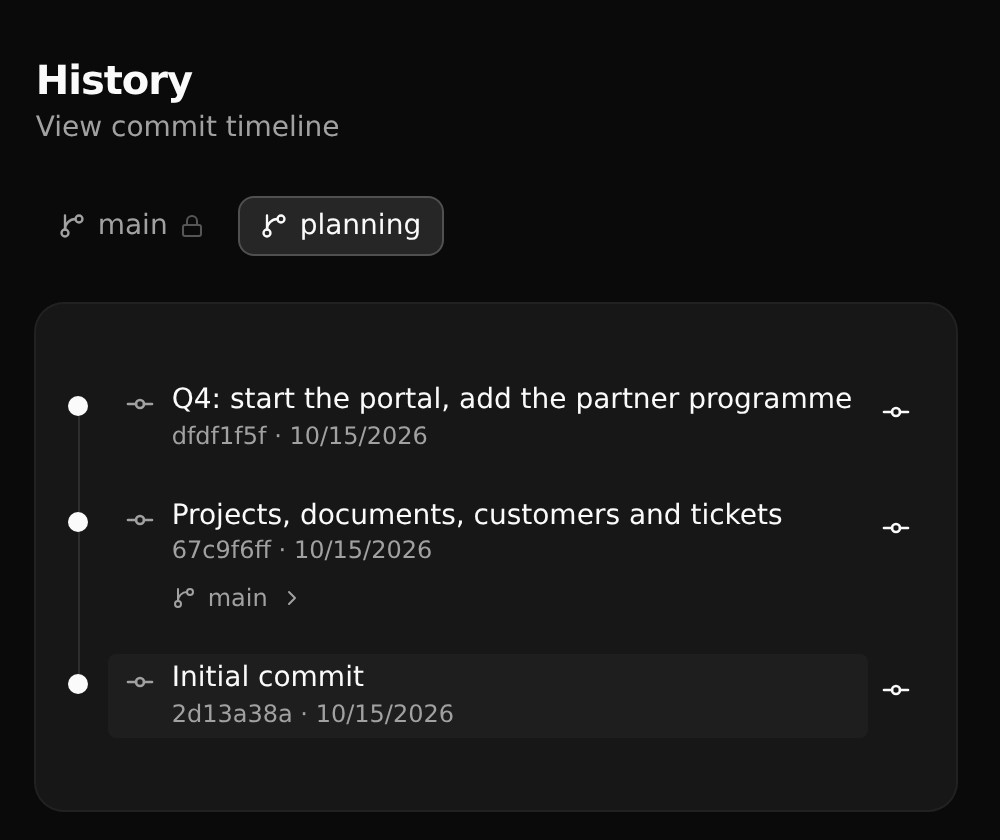The image size is (1000, 840).
Task: Click left commit icon before Initial commit
Action: tap(140, 682)
